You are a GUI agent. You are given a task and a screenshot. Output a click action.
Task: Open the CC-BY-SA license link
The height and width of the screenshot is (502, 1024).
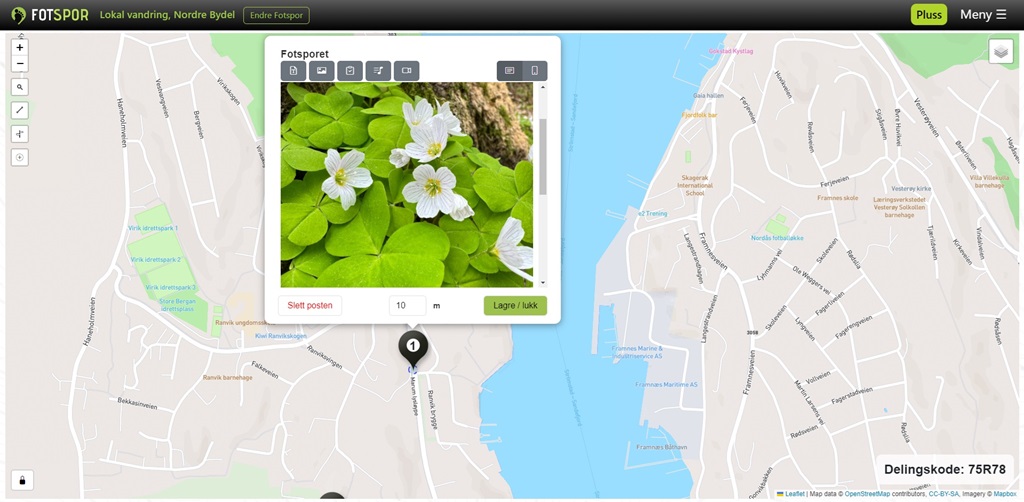coord(943,494)
